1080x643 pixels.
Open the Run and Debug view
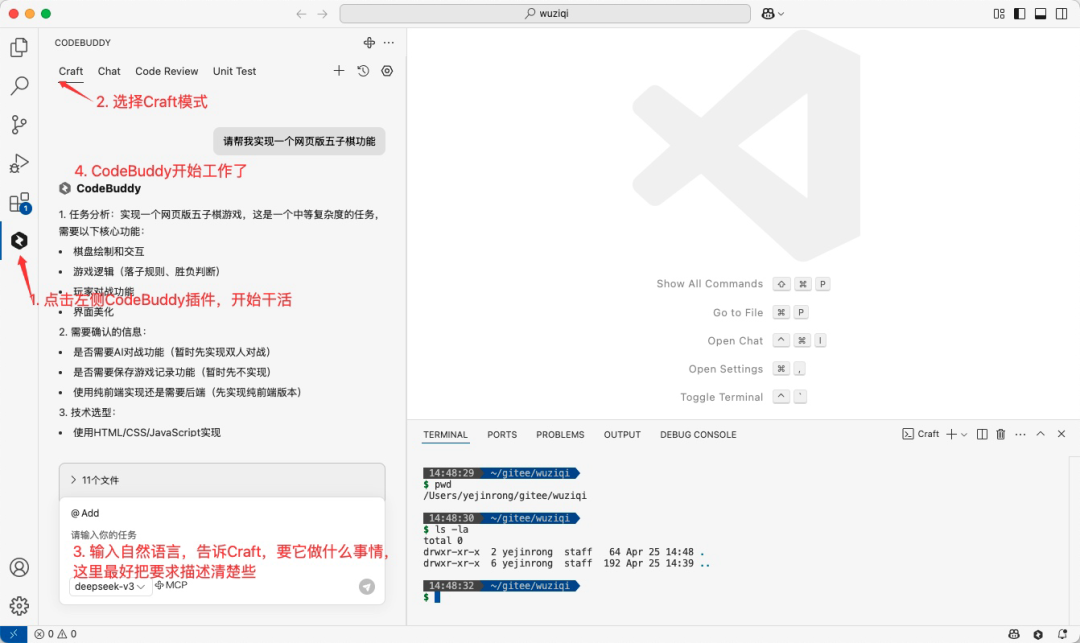[x=19, y=163]
